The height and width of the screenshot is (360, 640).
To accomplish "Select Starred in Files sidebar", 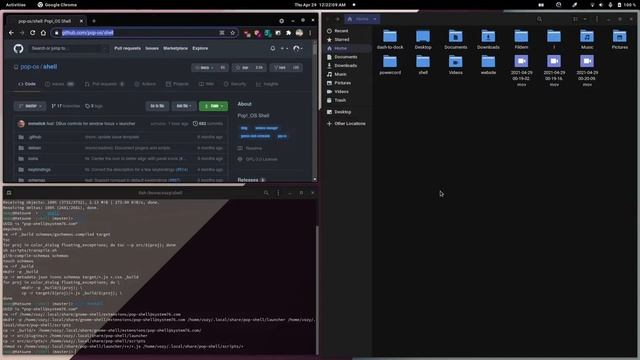I will coord(342,40).
